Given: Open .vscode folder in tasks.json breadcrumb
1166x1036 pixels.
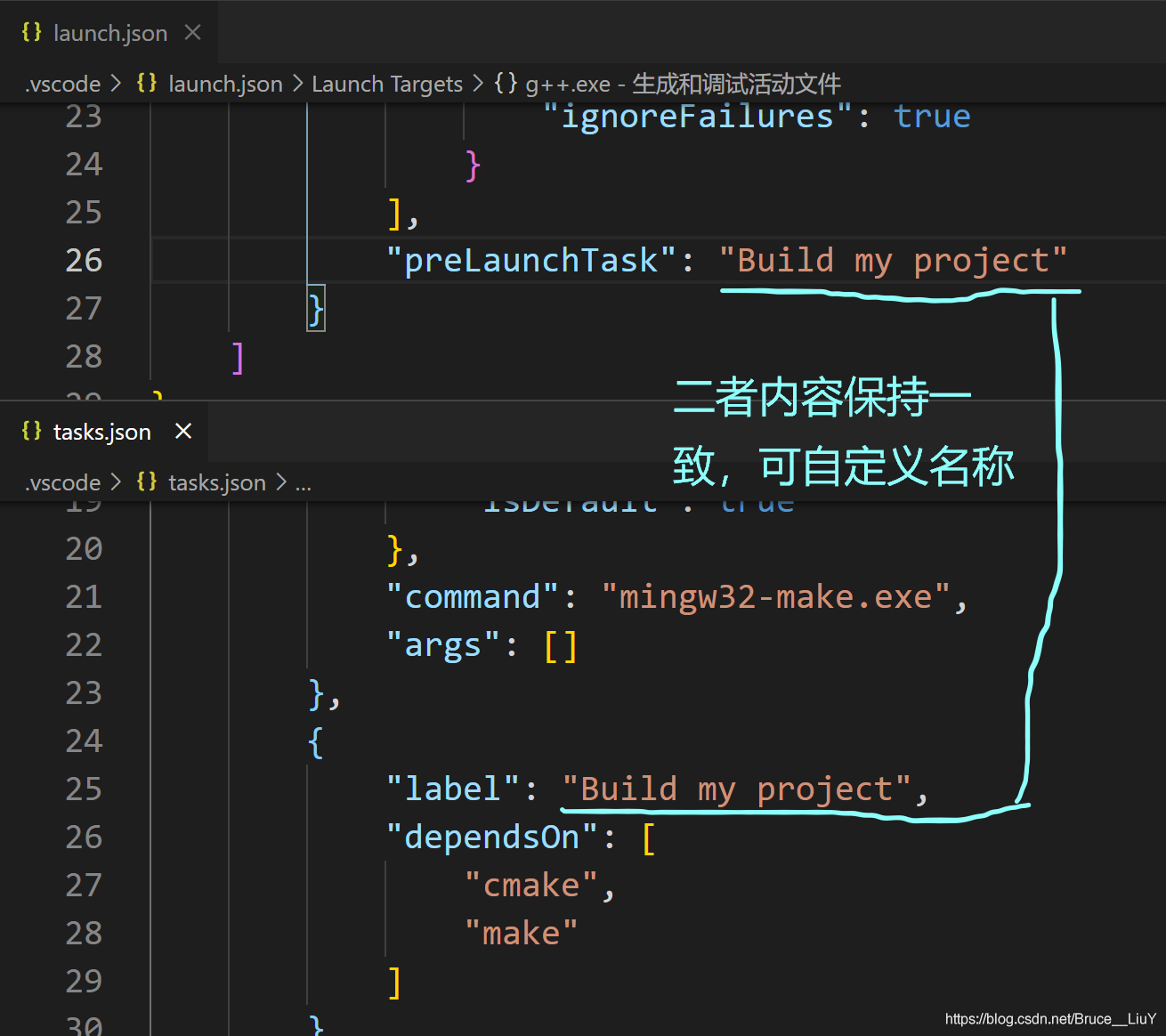Looking at the screenshot, I should [63, 483].
